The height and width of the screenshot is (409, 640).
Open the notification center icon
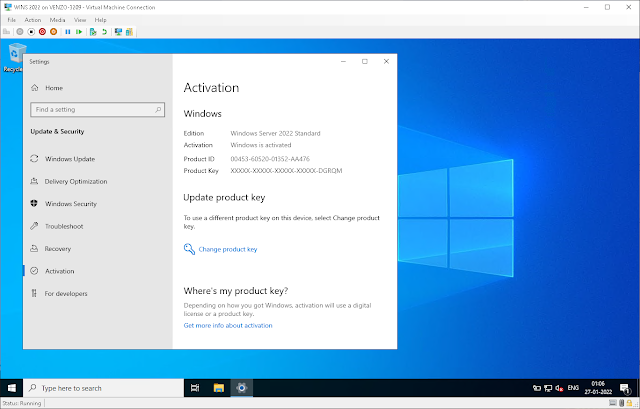pos(624,388)
